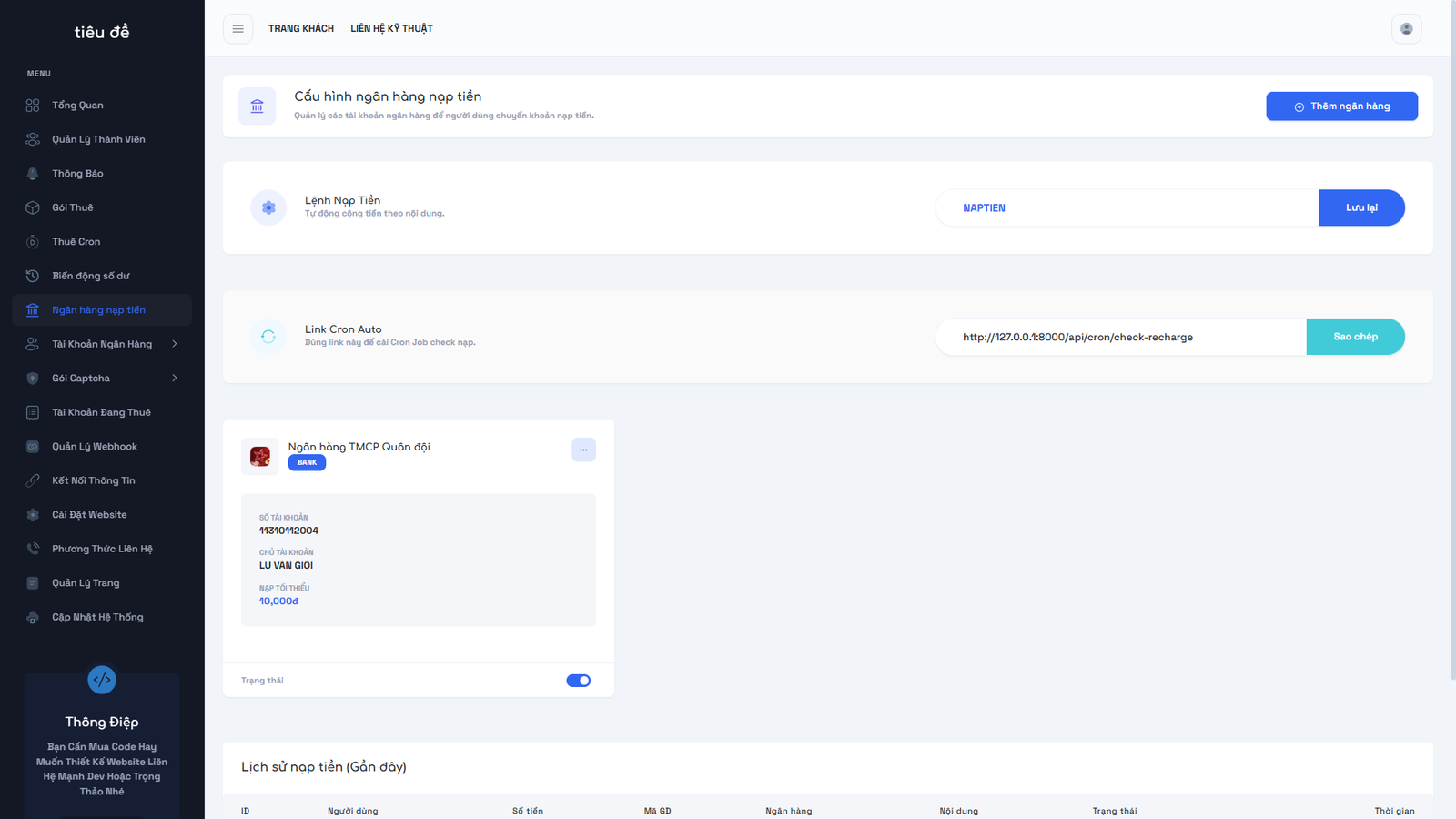Click Sao chép to copy cron link
1456x819 pixels.
point(1355,337)
